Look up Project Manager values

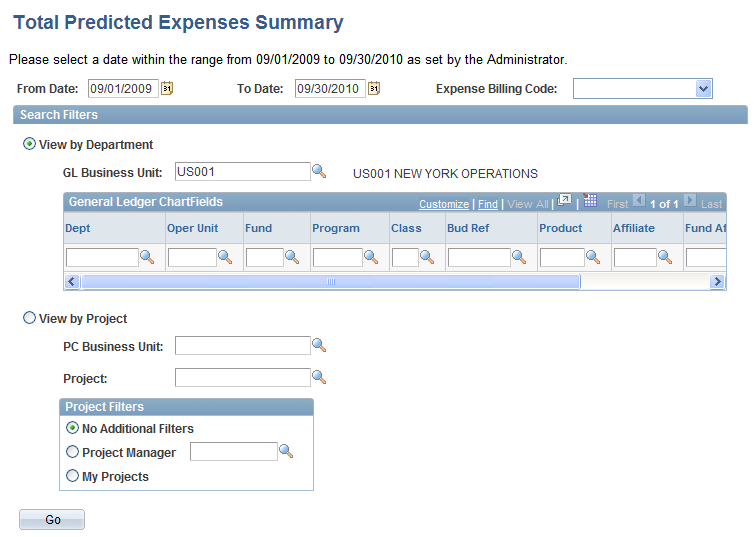[x=286, y=451]
